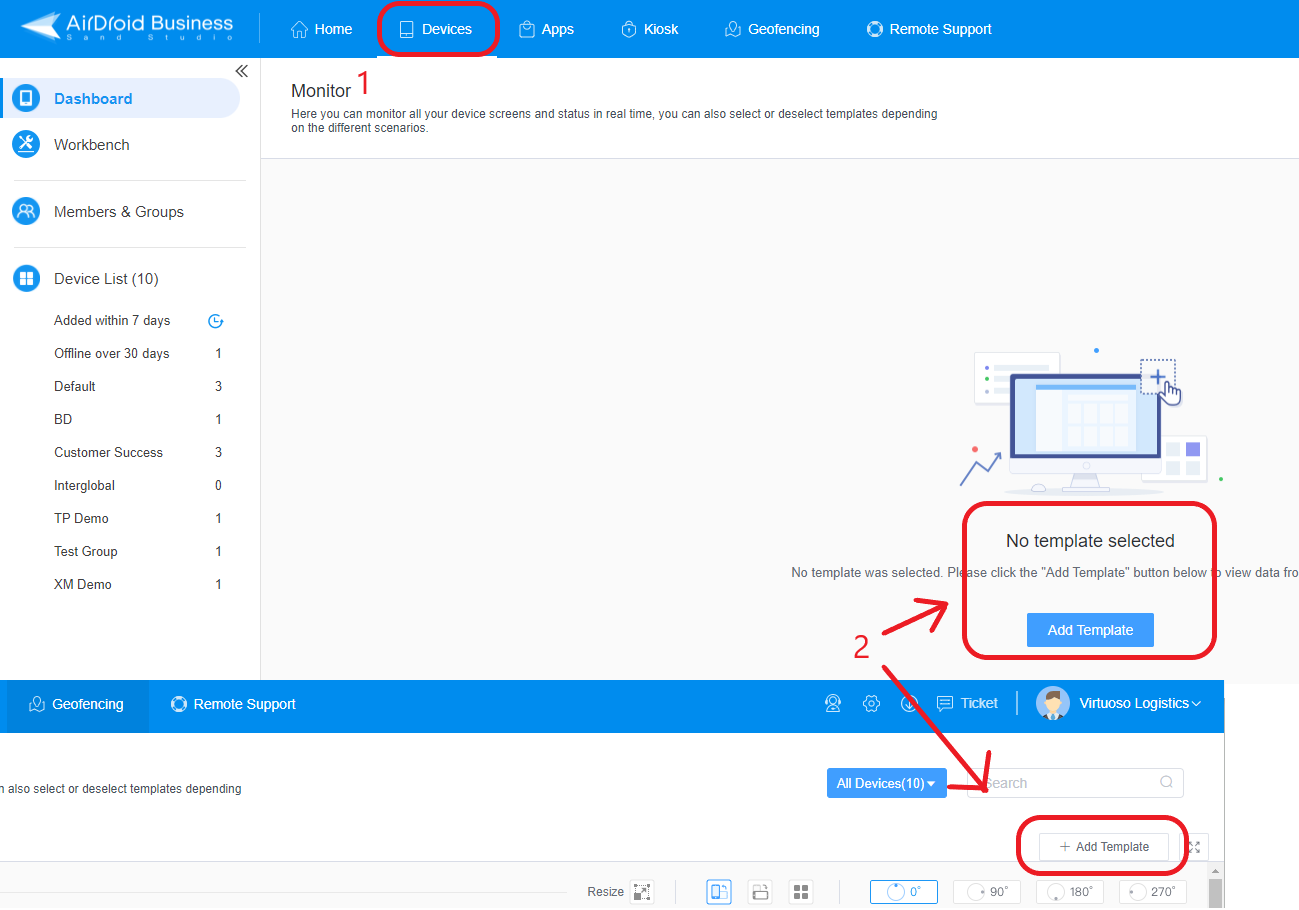The width and height of the screenshot is (1299, 910).
Task: Click Remote Support in the lower window header
Action: pos(233,704)
